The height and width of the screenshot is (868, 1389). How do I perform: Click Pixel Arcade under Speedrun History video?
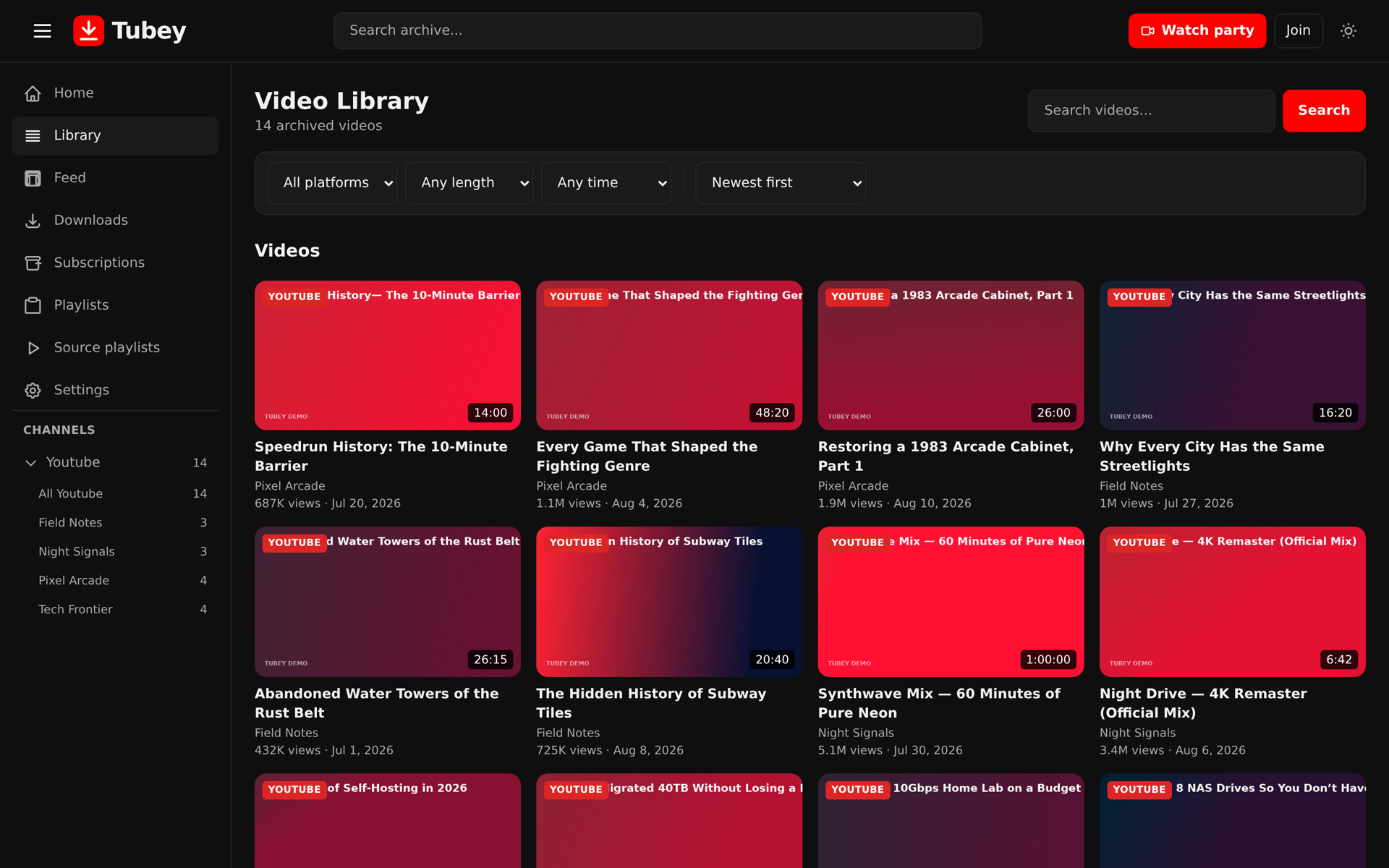(290, 486)
